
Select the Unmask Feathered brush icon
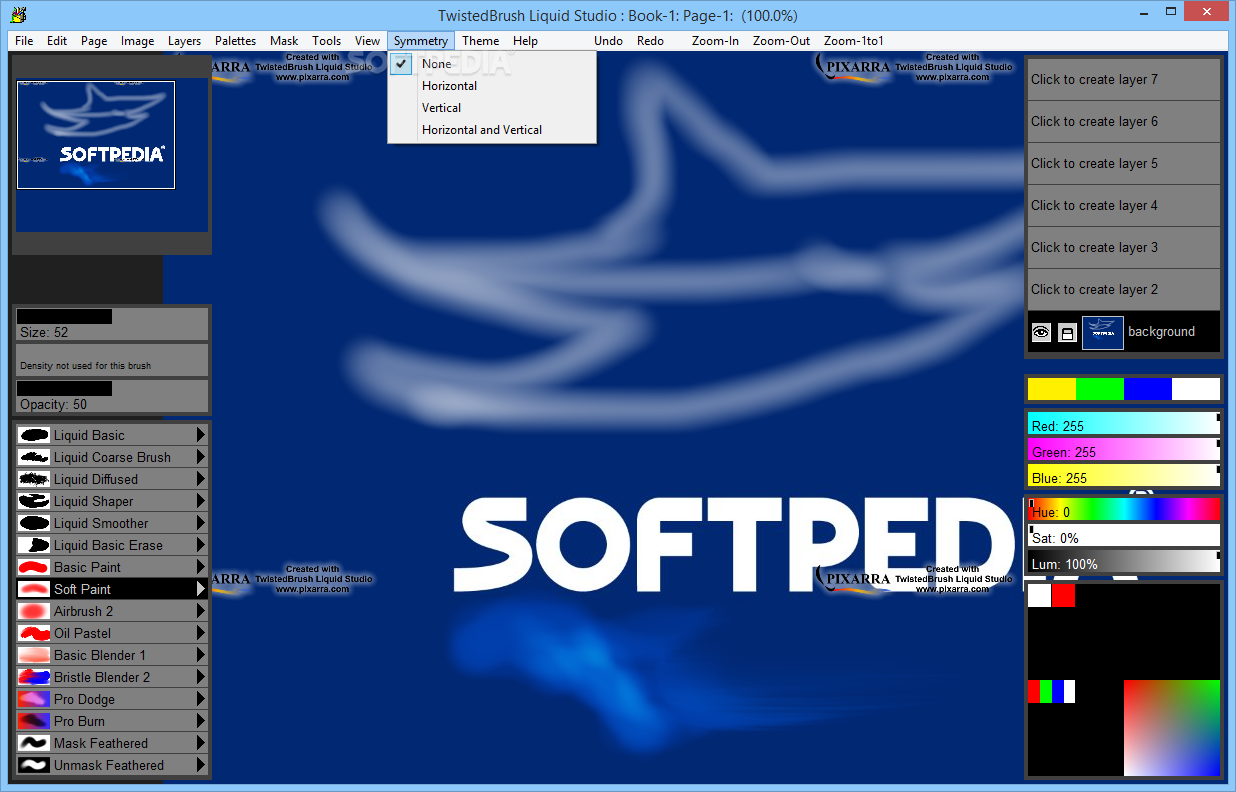click(x=34, y=765)
